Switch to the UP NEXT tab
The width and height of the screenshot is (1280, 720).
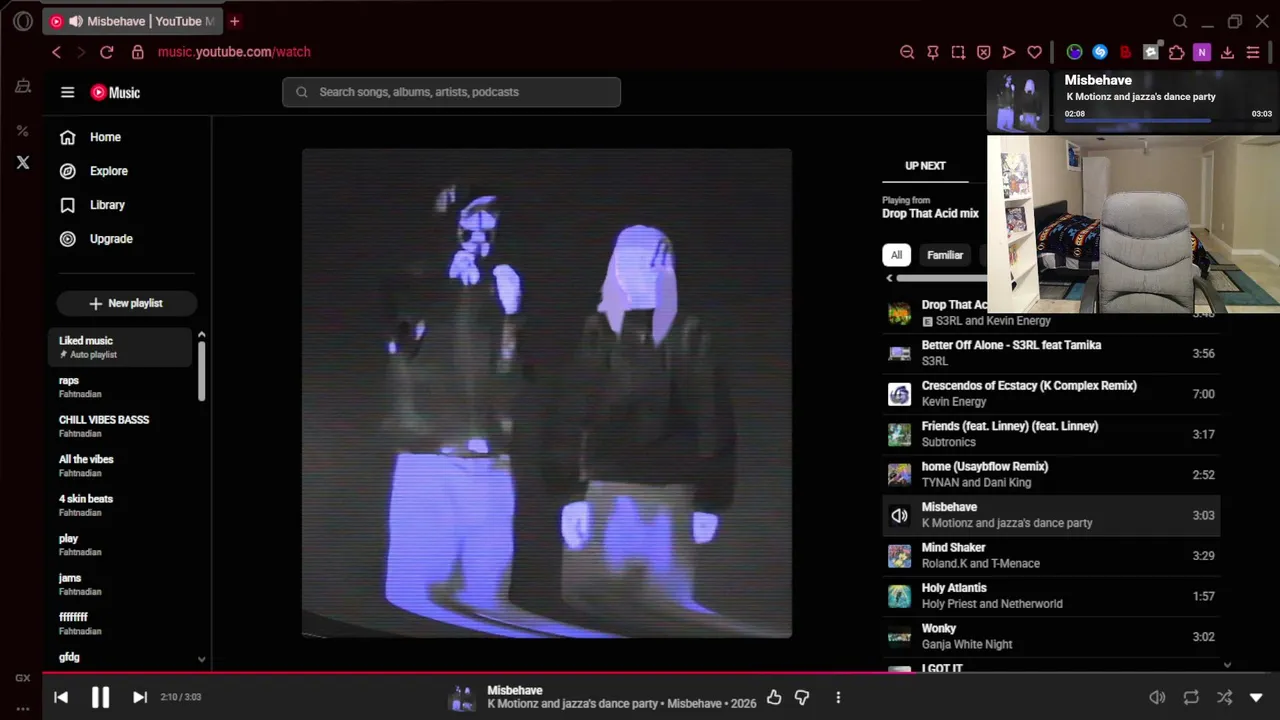pyautogui.click(x=925, y=166)
